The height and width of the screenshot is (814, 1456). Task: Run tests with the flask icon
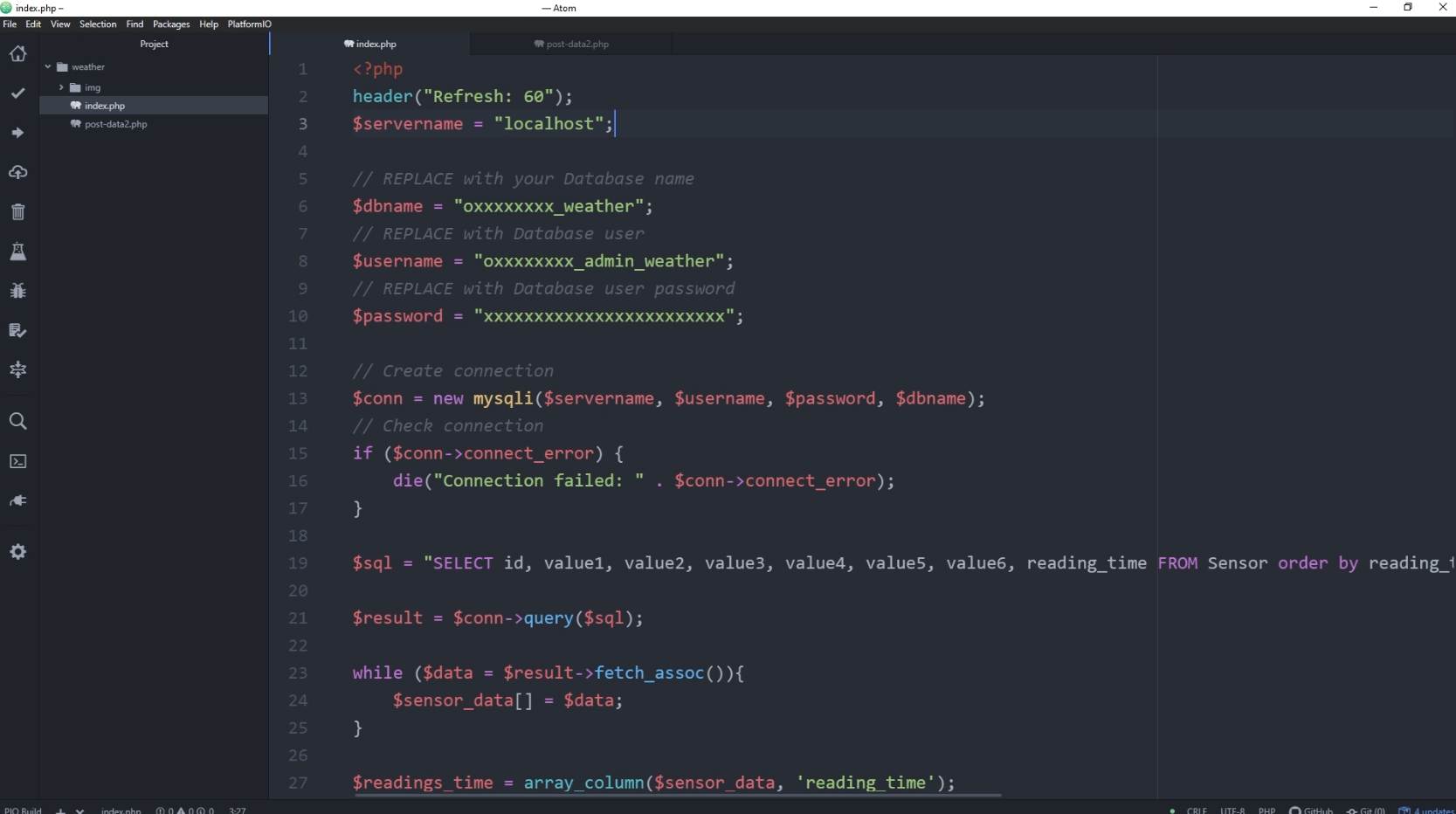point(17,252)
